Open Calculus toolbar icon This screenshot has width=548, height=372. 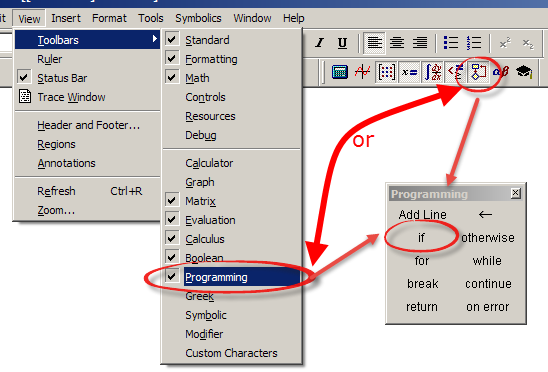[x=433, y=72]
